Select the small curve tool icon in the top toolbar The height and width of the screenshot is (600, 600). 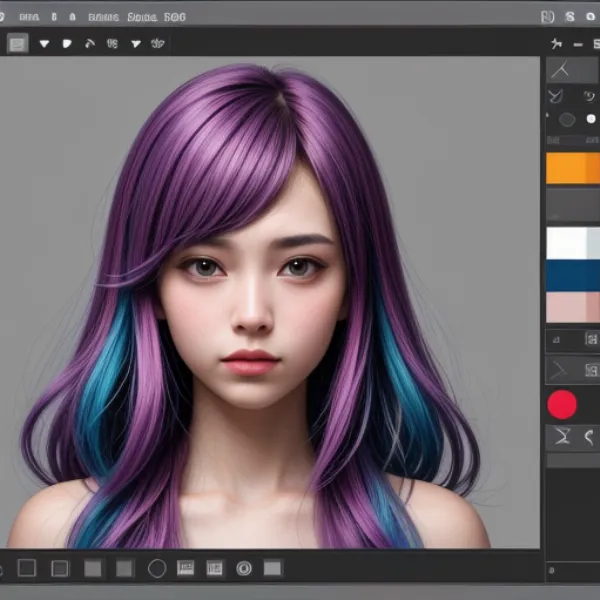click(90, 44)
